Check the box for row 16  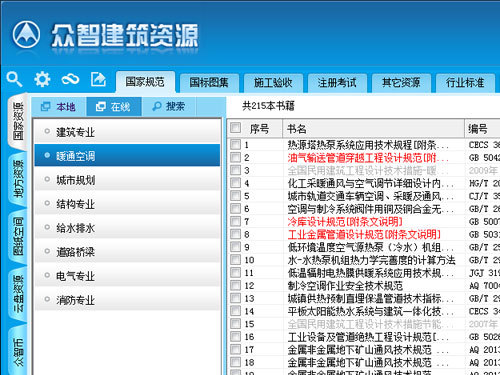(x=235, y=336)
